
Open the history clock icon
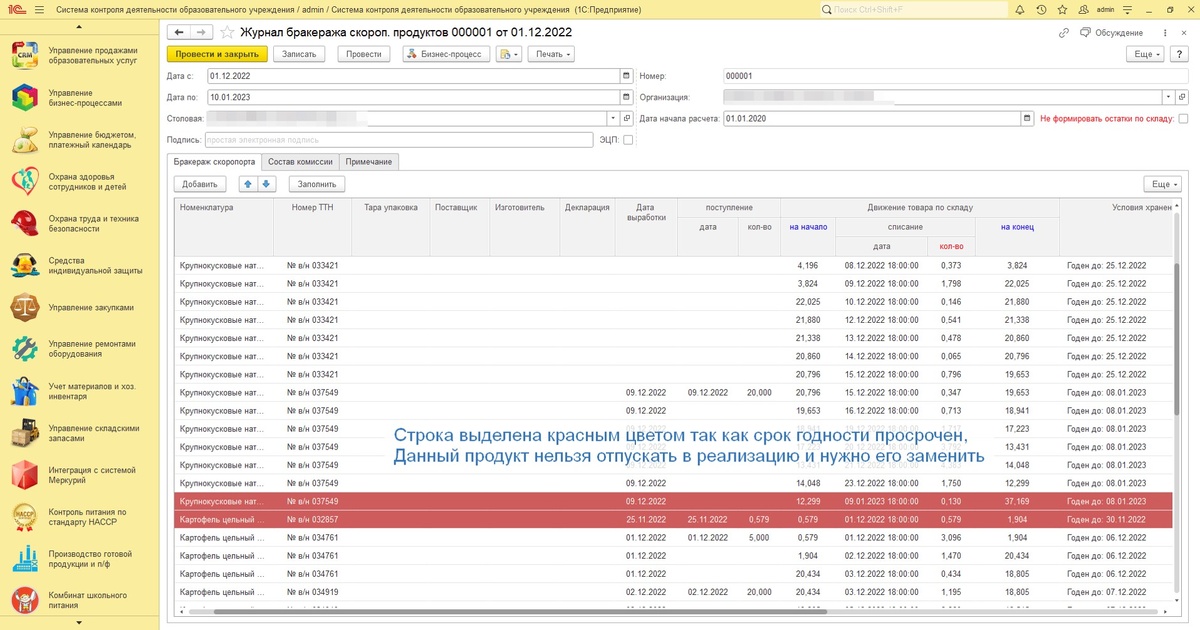pyautogui.click(x=1042, y=9)
